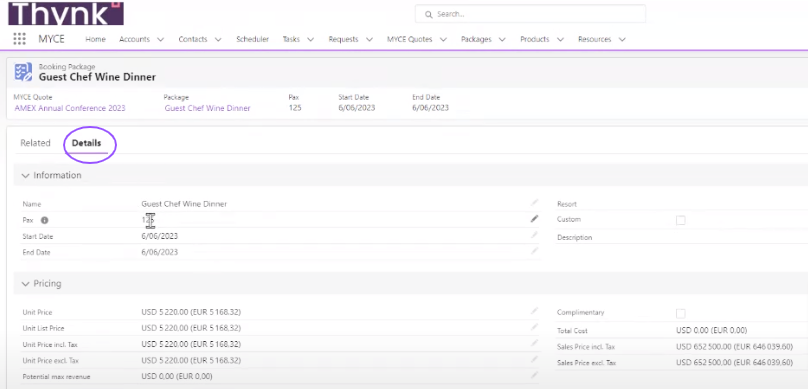808x389 pixels.
Task: Click the Pax info help icon
Action: coord(44,220)
